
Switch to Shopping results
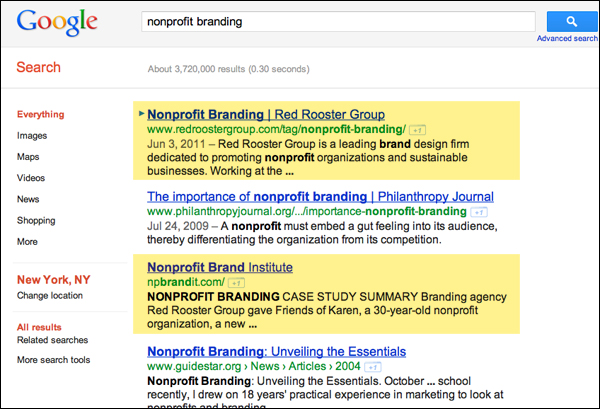[36, 221]
